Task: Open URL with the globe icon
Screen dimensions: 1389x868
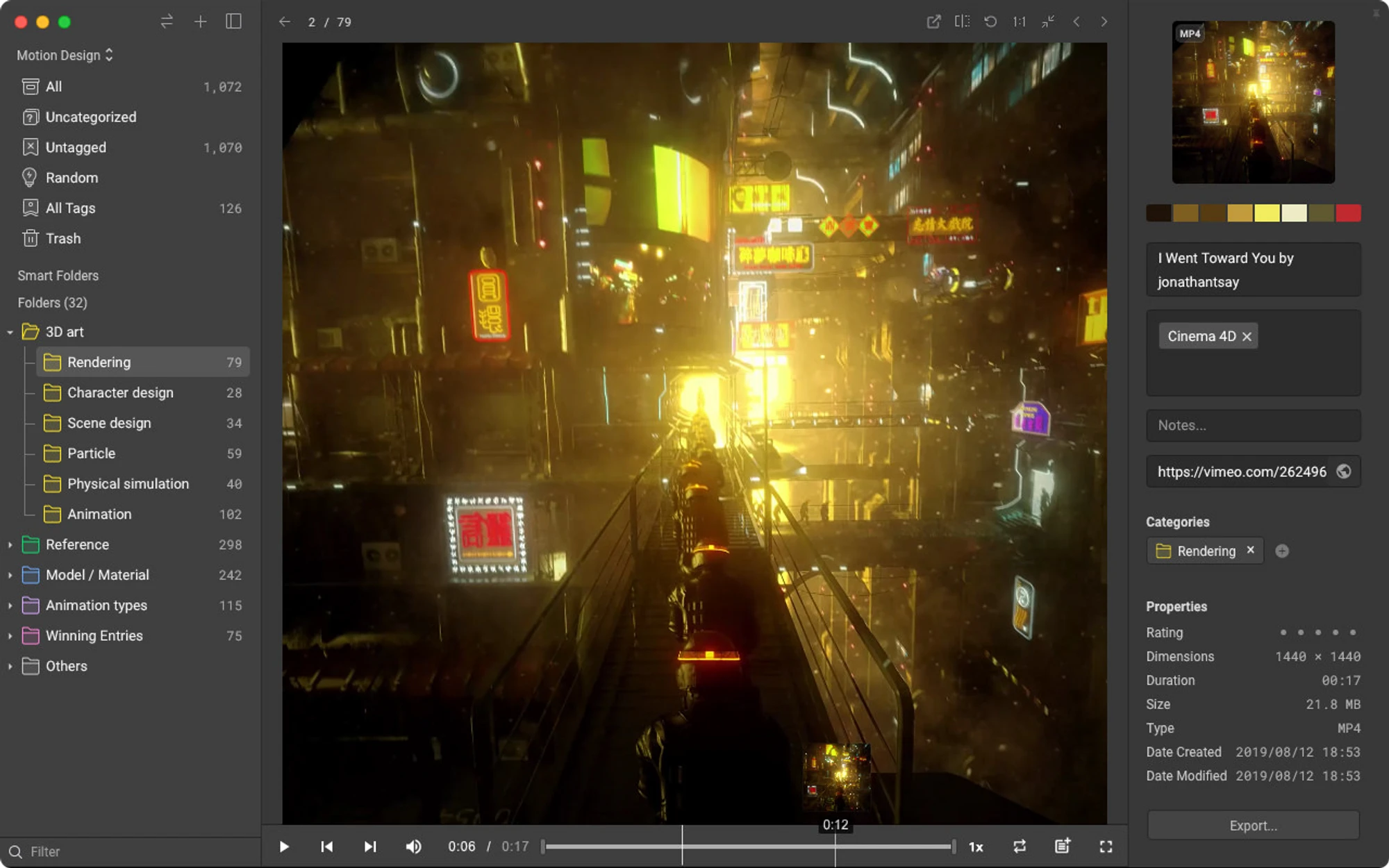Action: [x=1344, y=471]
